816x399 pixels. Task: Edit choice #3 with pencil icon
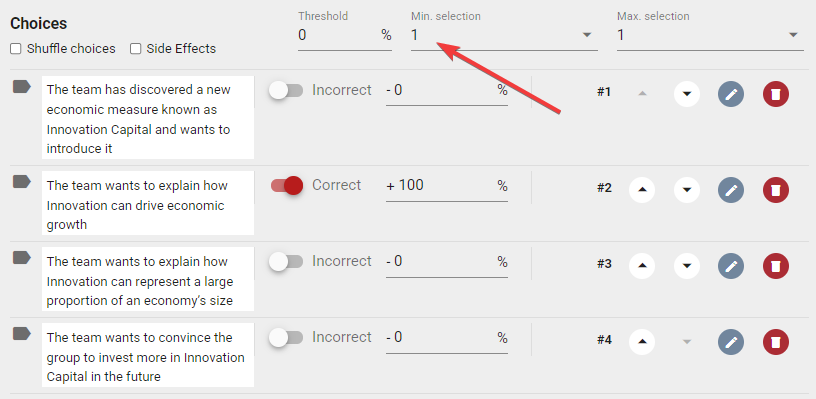731,266
